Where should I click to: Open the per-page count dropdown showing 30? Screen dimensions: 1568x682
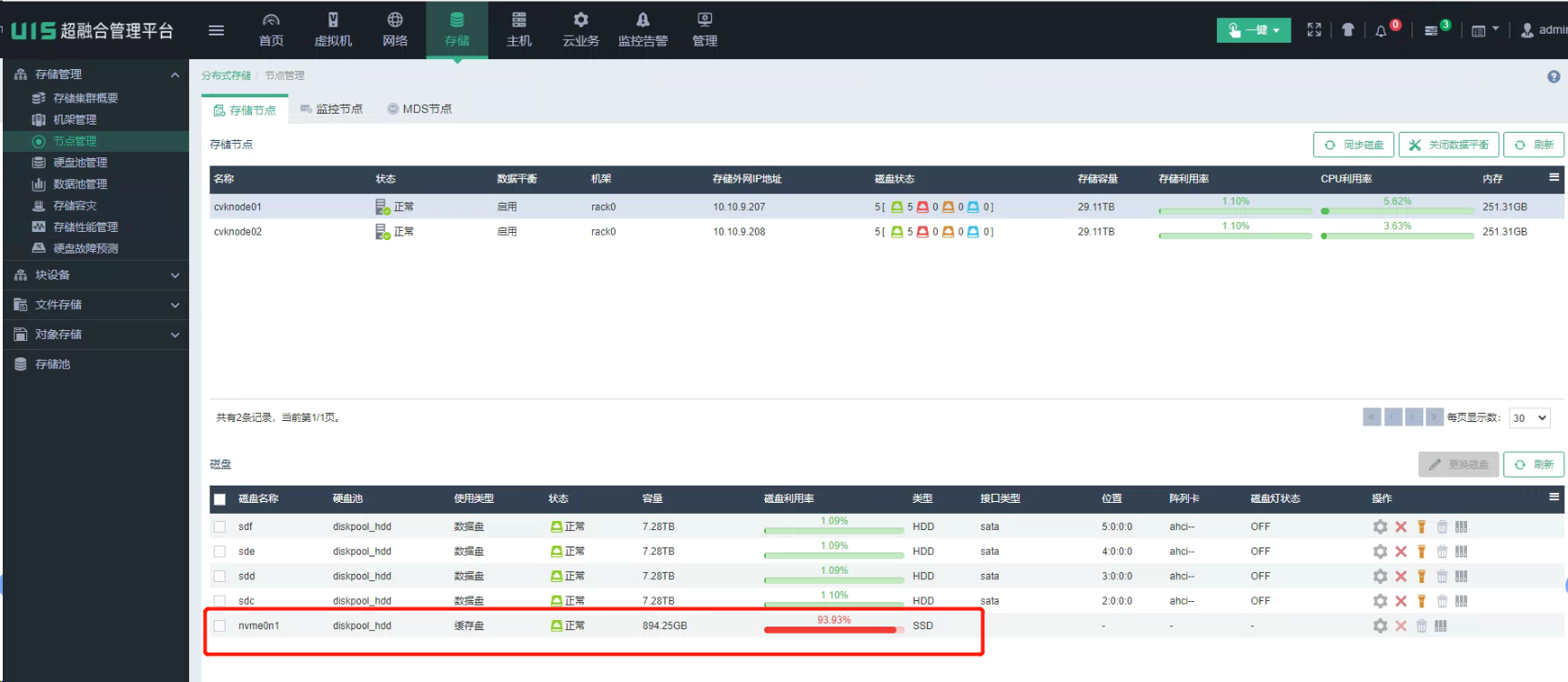1529,418
